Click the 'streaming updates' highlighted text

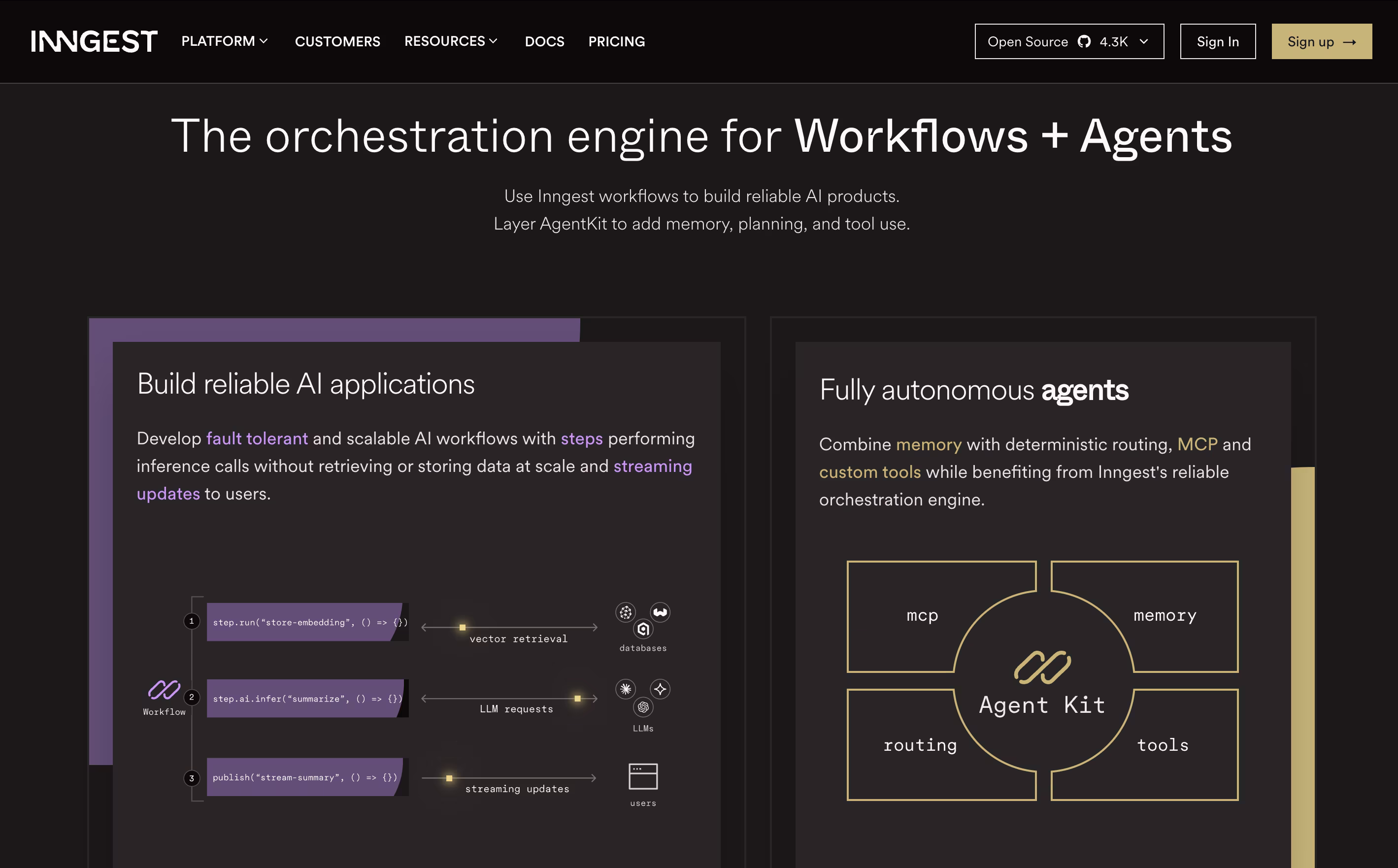653,466
